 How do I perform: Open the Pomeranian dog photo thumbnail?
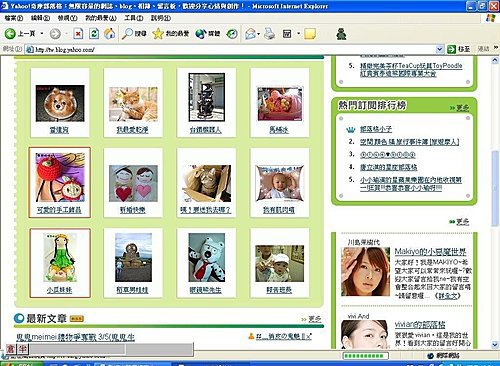click(60, 103)
